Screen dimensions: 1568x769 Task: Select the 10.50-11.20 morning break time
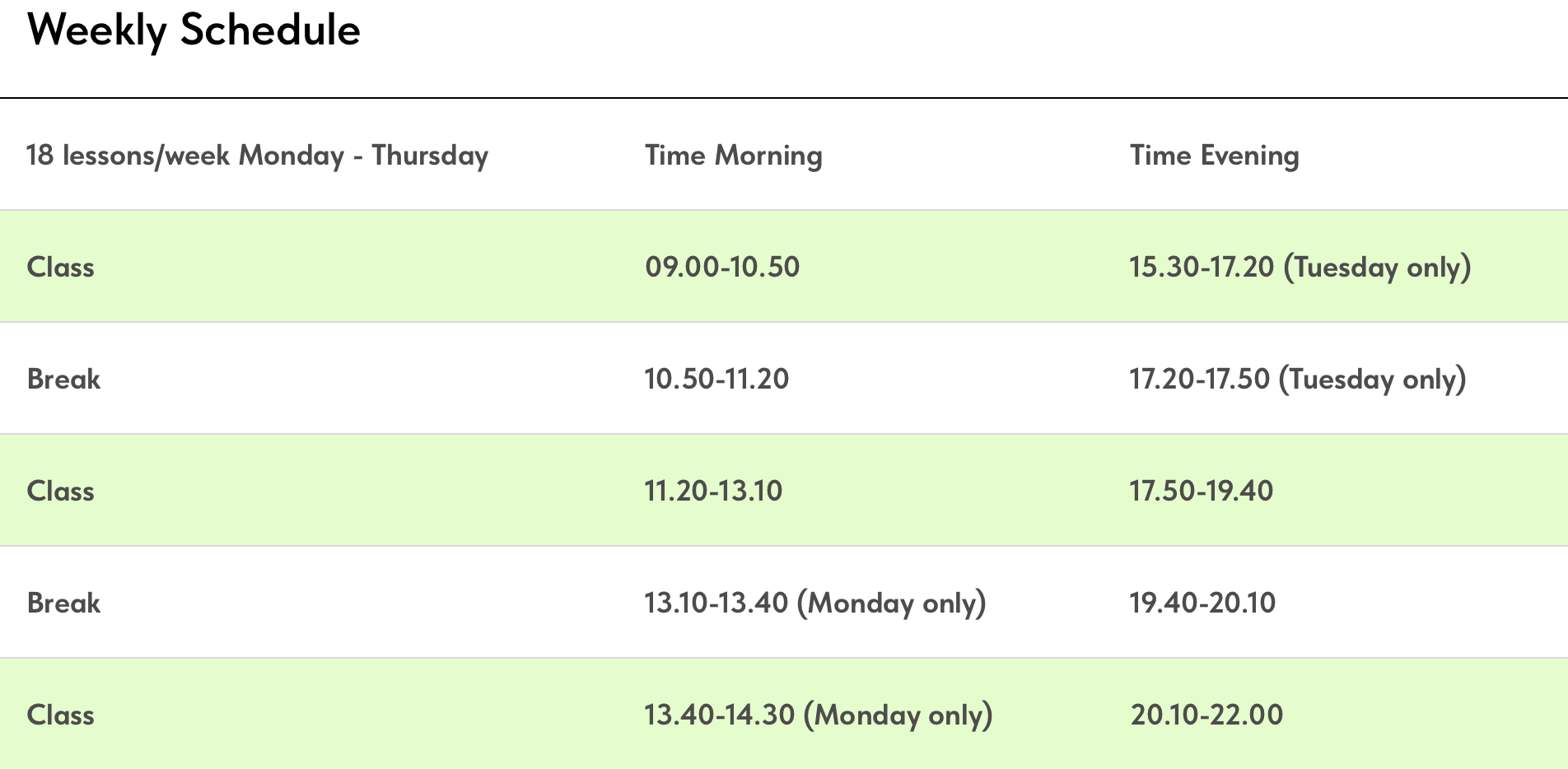click(x=716, y=379)
